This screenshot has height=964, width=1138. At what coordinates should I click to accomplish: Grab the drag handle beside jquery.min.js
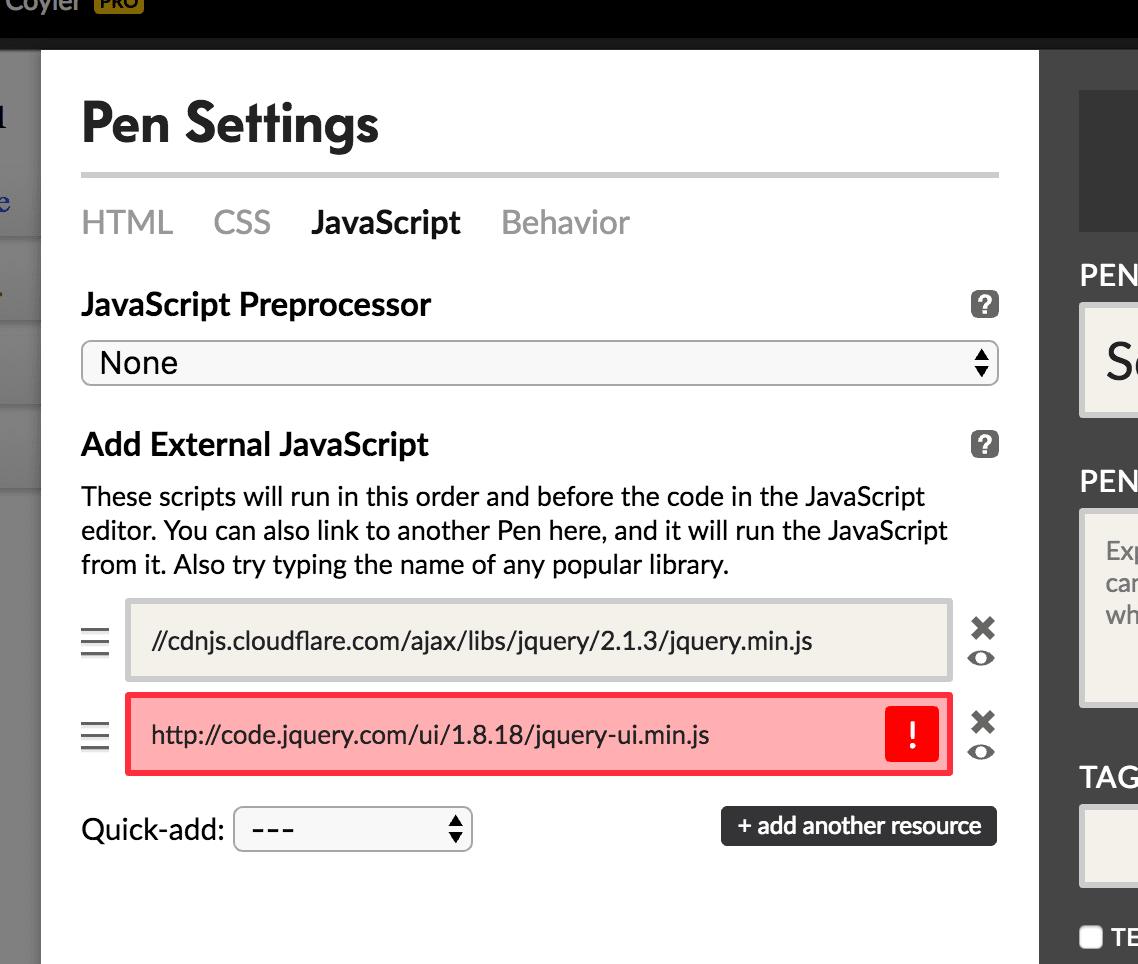point(95,641)
